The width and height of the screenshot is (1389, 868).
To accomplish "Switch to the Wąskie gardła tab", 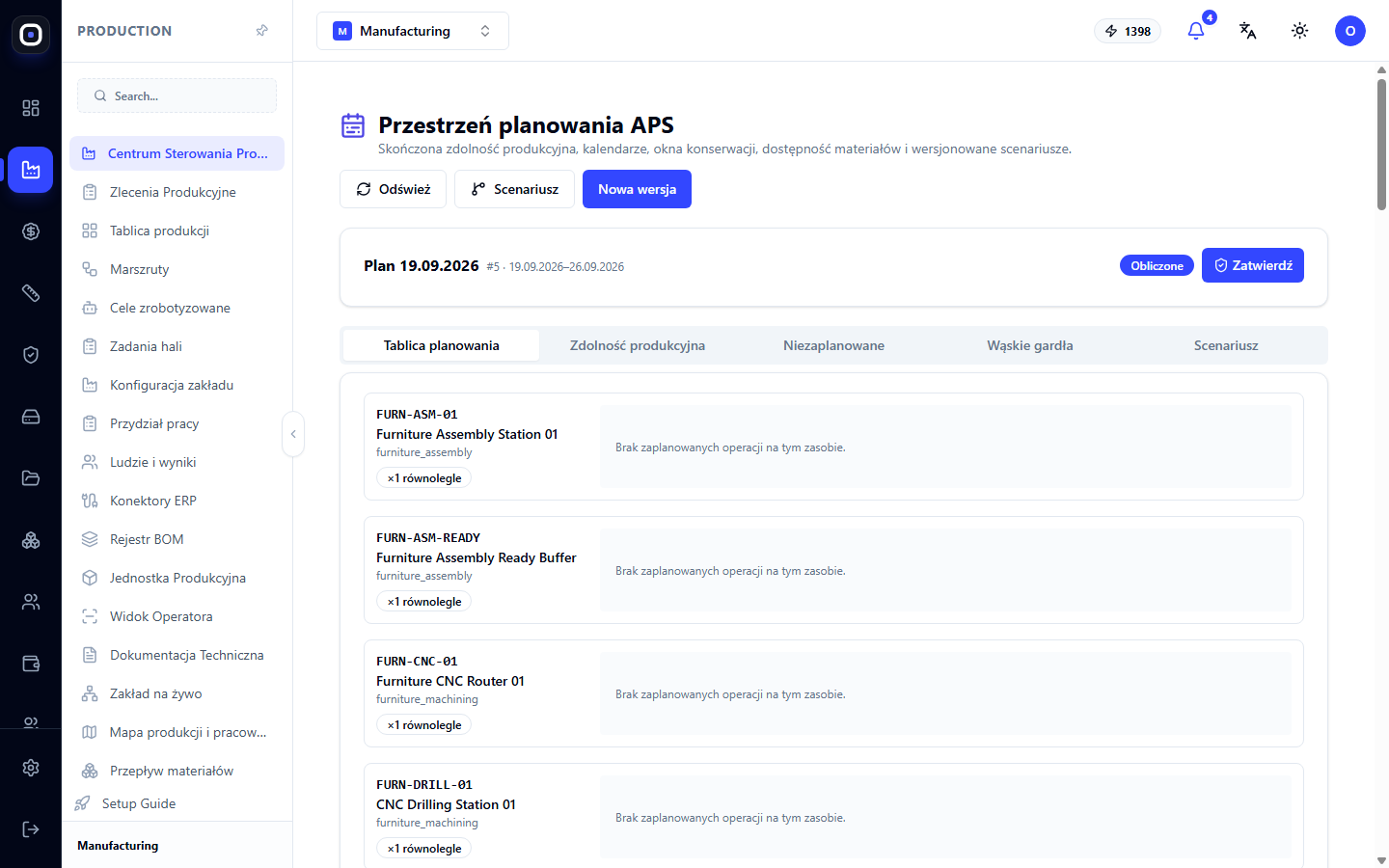I will coord(1030,345).
